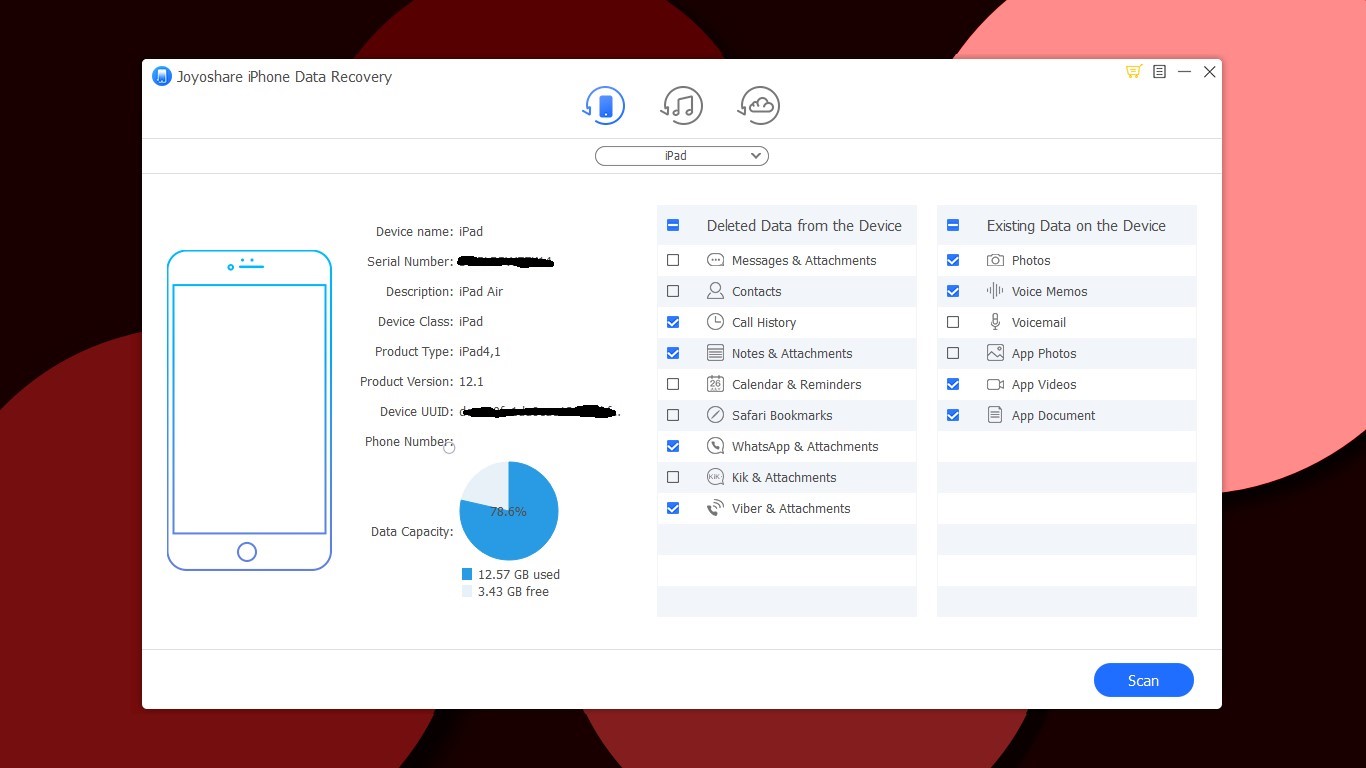The height and width of the screenshot is (768, 1366).
Task: Uncheck the App Videos checkbox
Action: click(x=953, y=384)
